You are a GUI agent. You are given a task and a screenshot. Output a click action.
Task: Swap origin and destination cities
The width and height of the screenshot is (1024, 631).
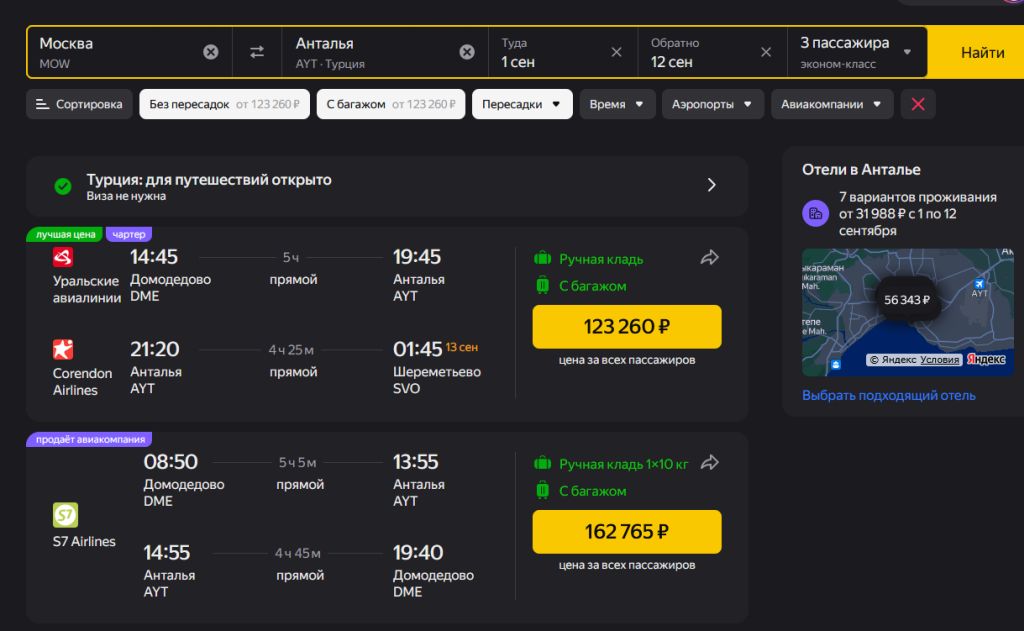point(257,52)
